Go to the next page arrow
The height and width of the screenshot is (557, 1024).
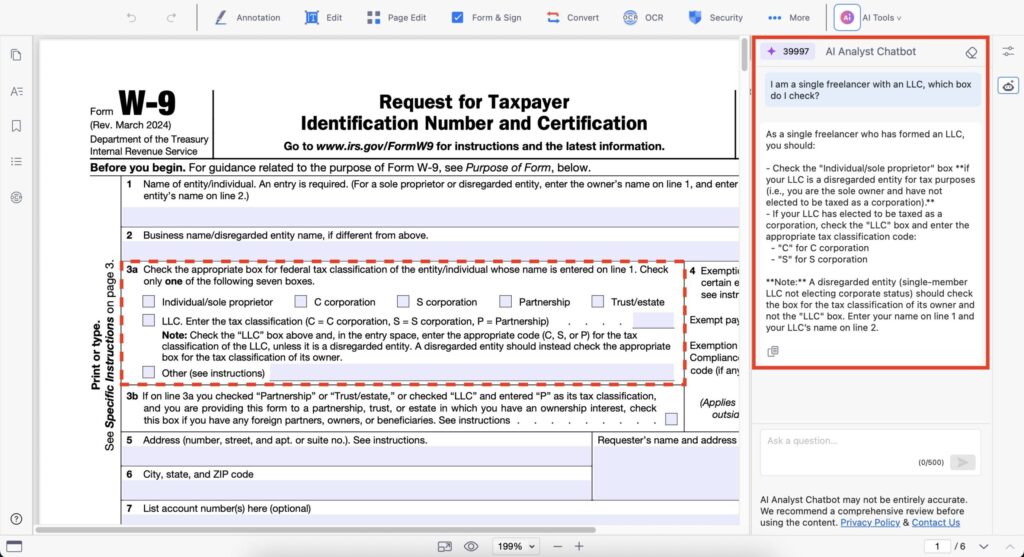(x=984, y=547)
